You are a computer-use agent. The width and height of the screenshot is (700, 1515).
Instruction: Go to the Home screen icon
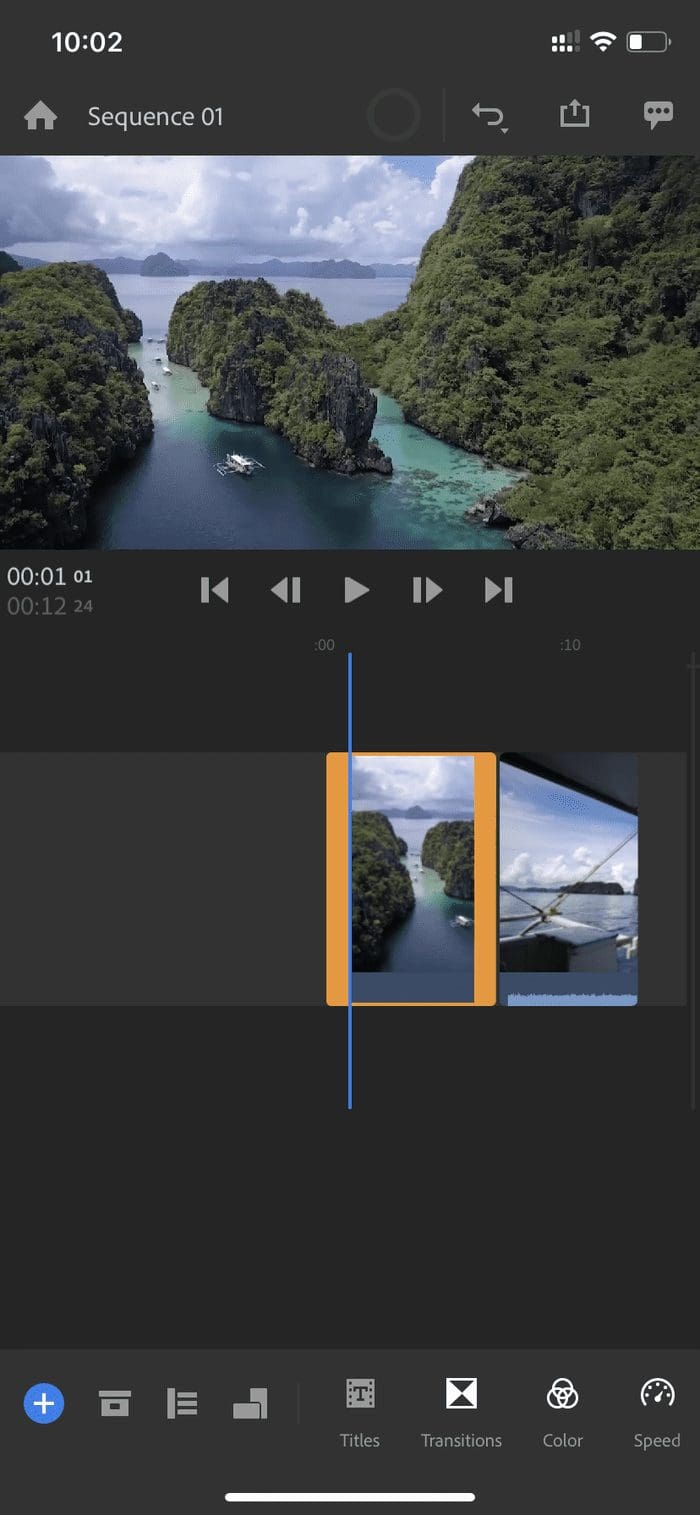[x=40, y=117]
